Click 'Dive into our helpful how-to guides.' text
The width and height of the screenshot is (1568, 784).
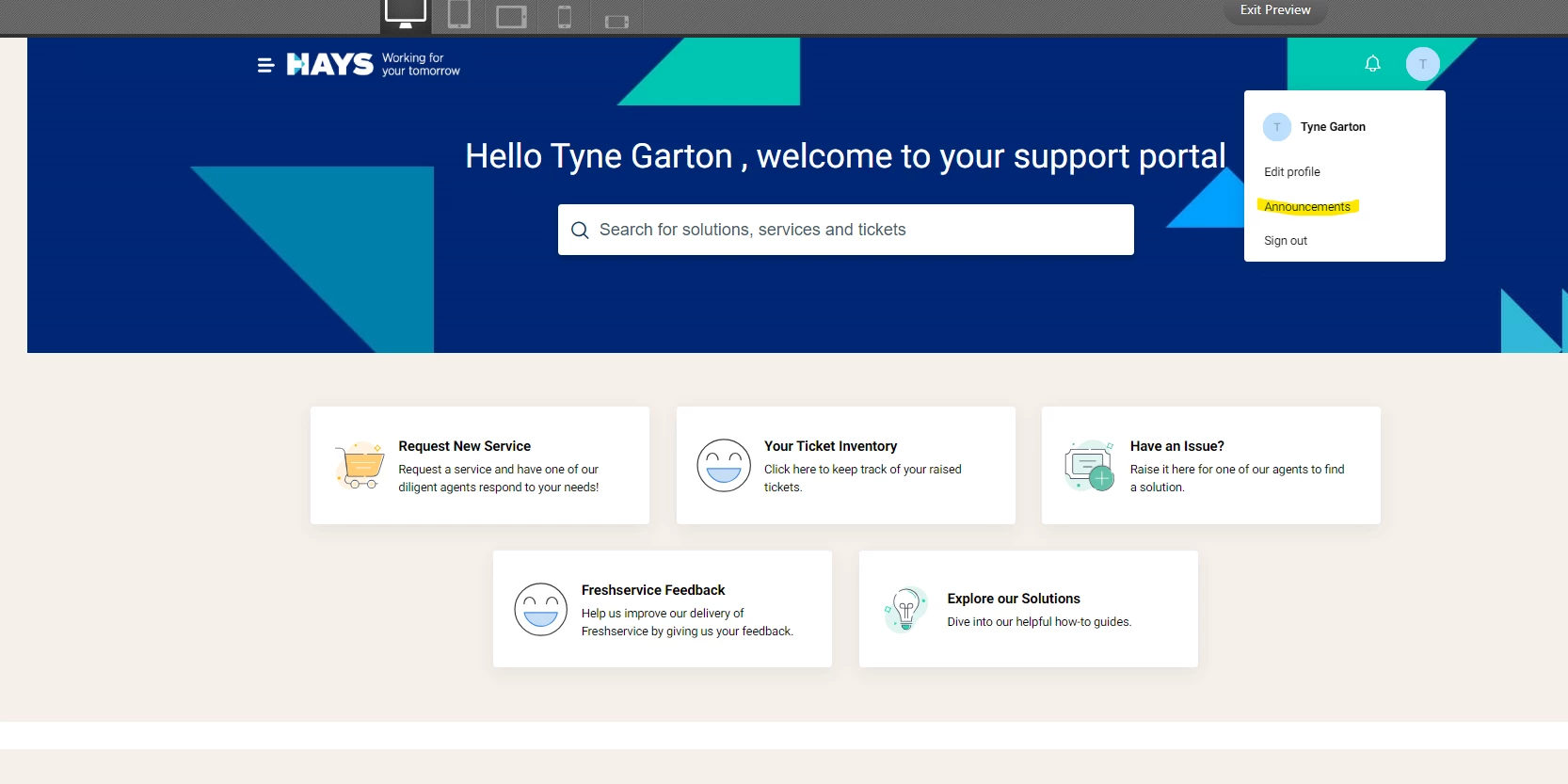(1039, 622)
